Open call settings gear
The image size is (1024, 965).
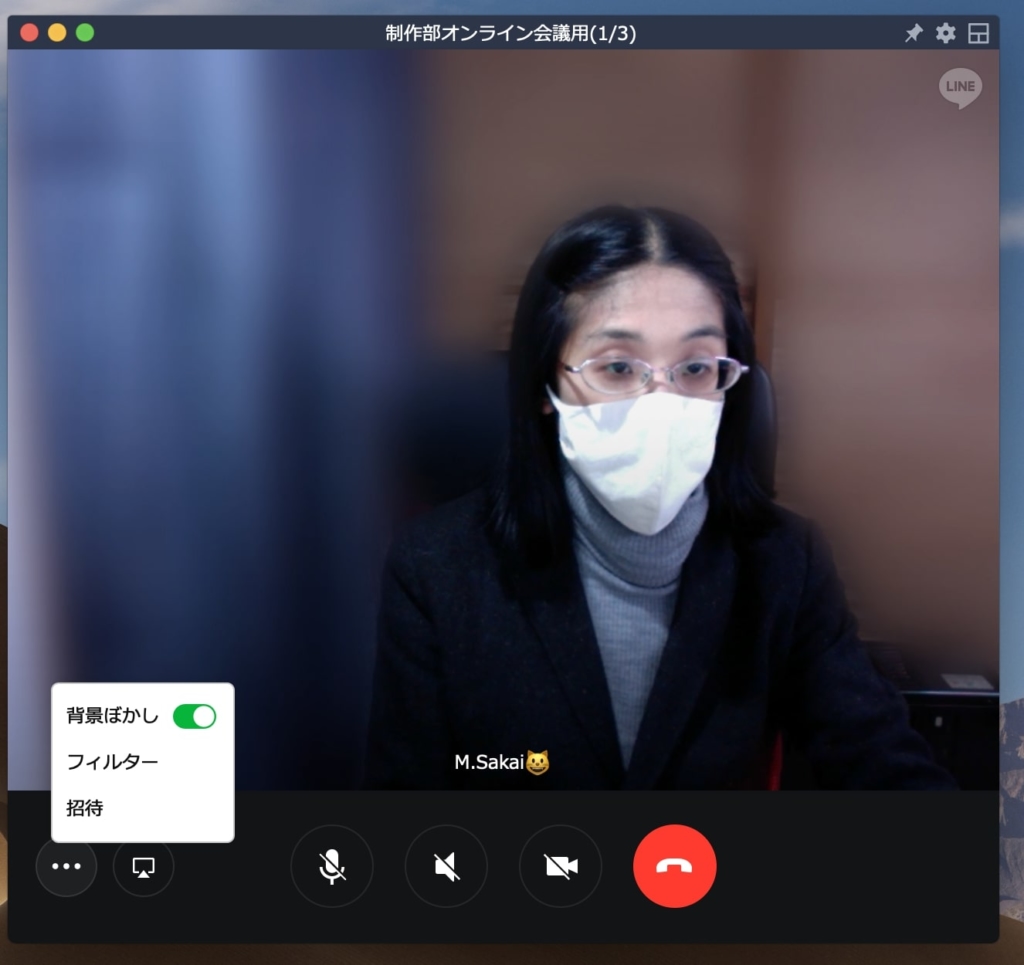[x=946, y=33]
